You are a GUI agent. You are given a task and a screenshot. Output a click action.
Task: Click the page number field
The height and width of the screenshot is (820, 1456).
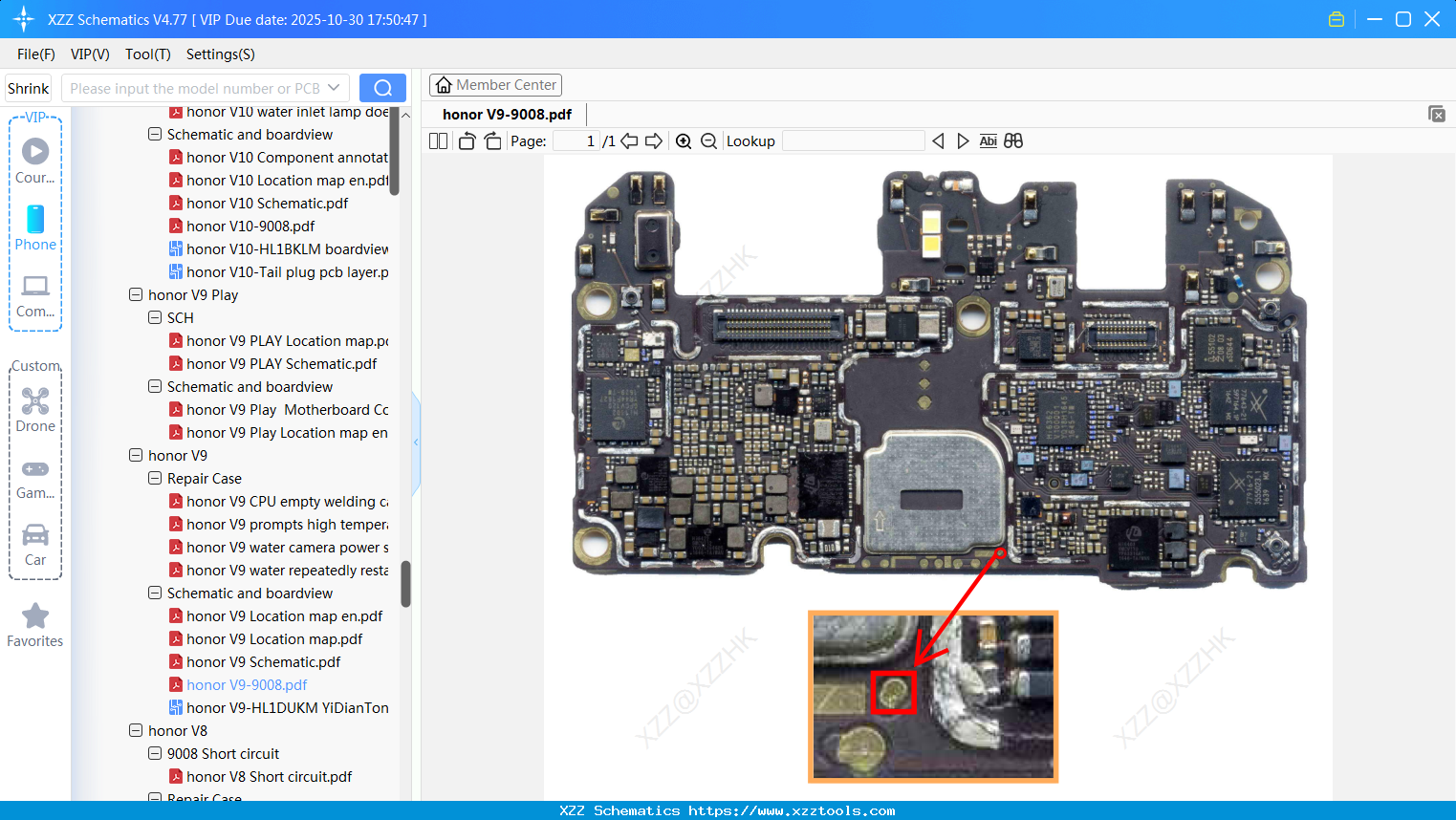[576, 140]
